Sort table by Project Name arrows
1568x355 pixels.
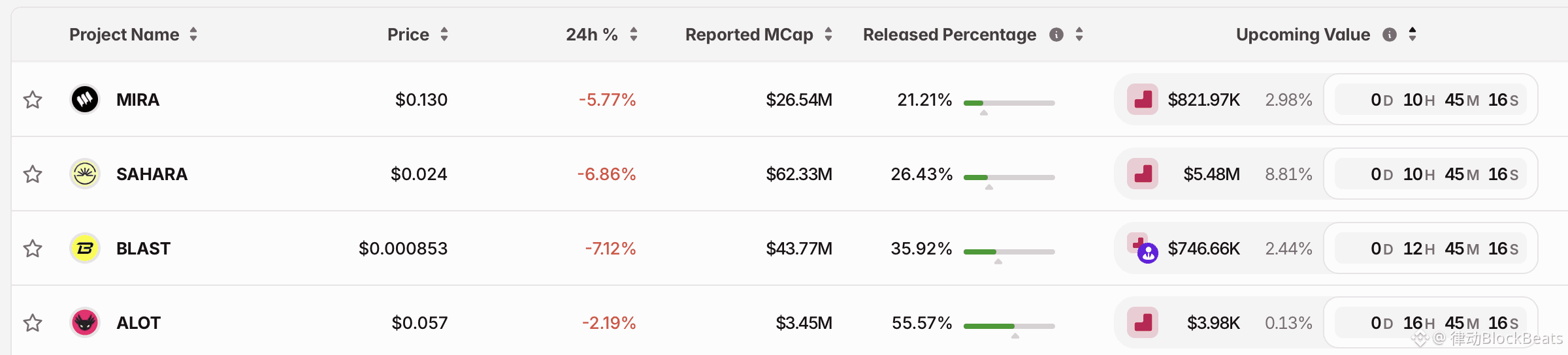click(x=193, y=35)
